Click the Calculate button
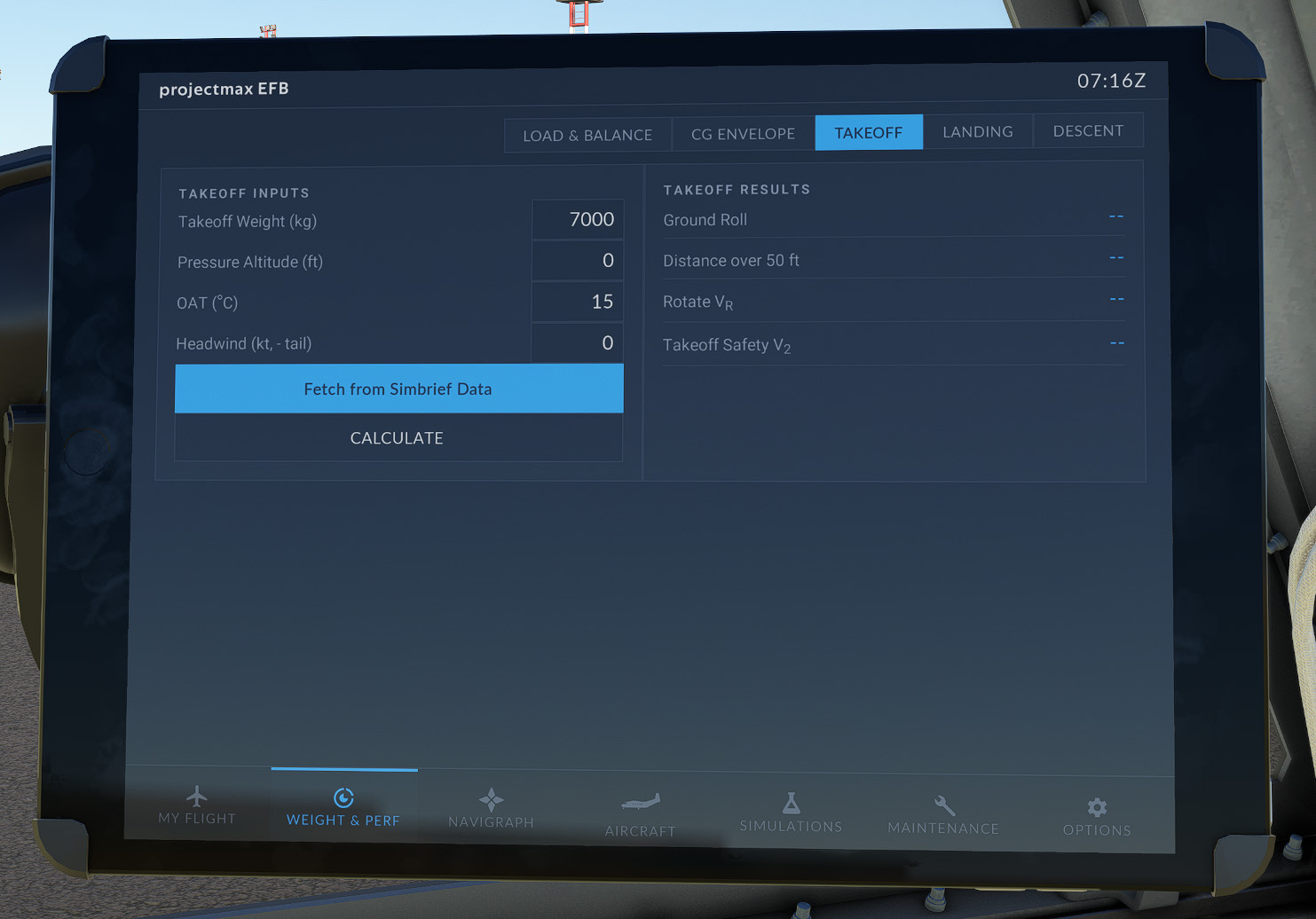 398,437
